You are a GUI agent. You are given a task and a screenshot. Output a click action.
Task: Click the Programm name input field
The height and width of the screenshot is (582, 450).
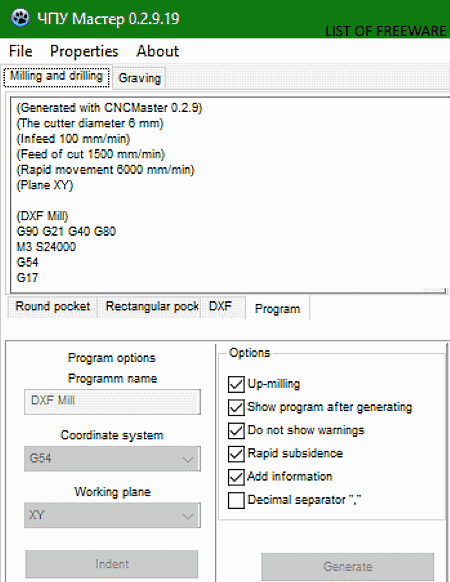point(112,402)
